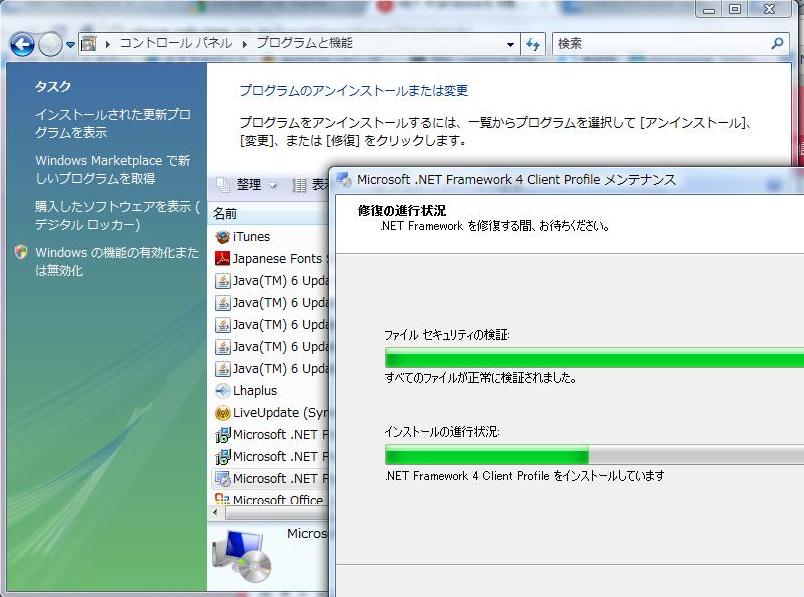
Task: Click the magnifier search icon
Action: point(777,44)
